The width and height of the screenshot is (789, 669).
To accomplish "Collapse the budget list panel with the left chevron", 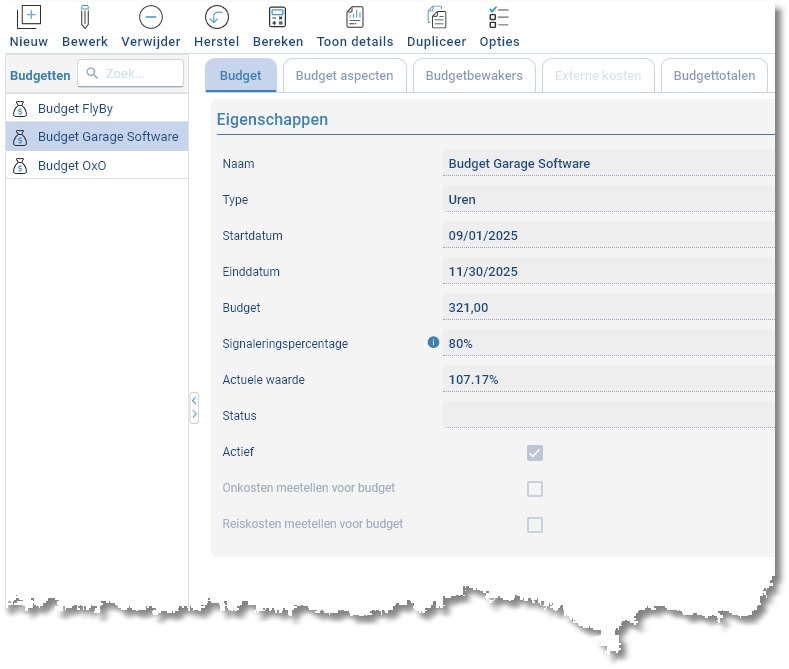I will 194,401.
